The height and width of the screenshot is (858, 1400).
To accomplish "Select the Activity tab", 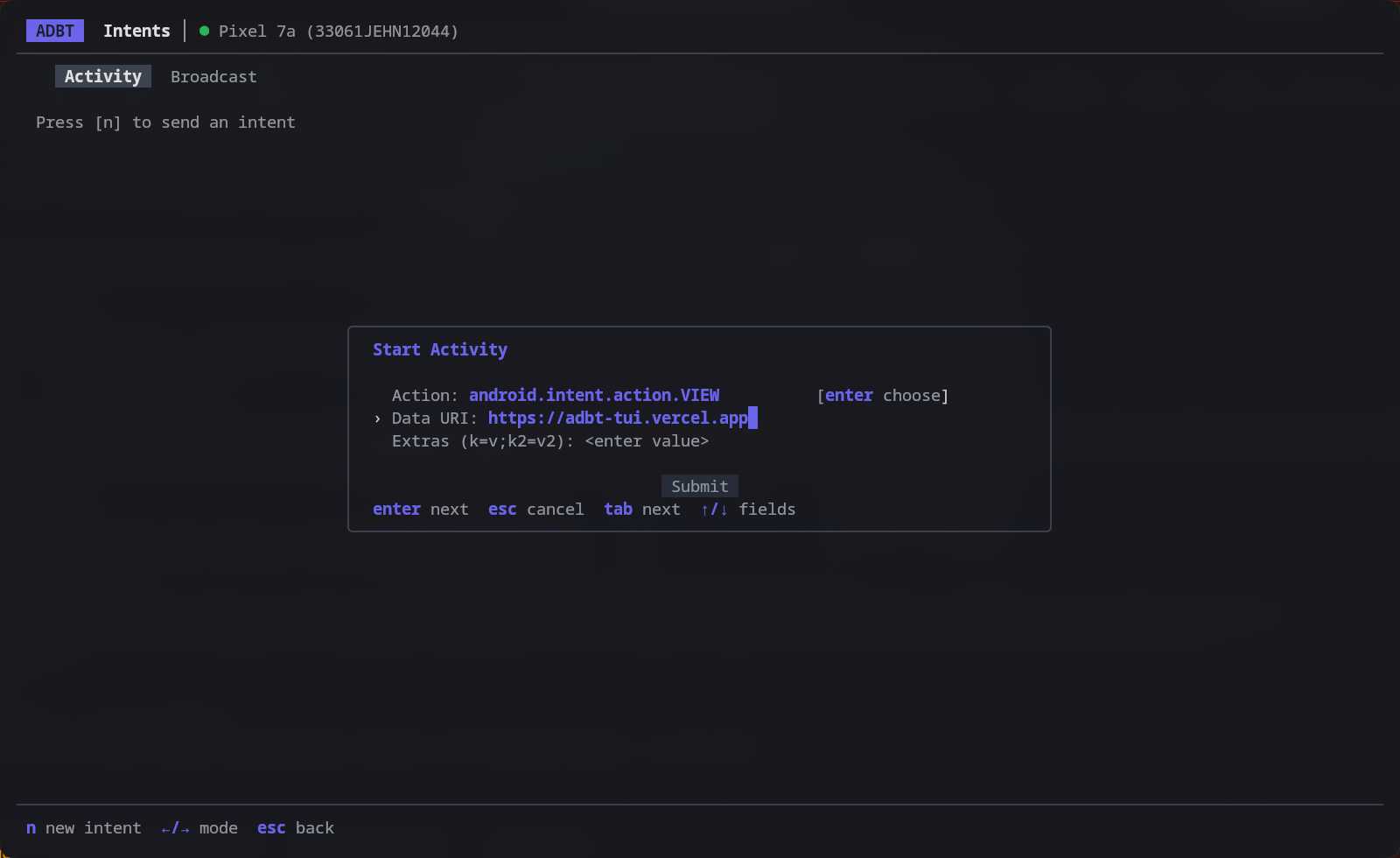I will tap(103, 76).
